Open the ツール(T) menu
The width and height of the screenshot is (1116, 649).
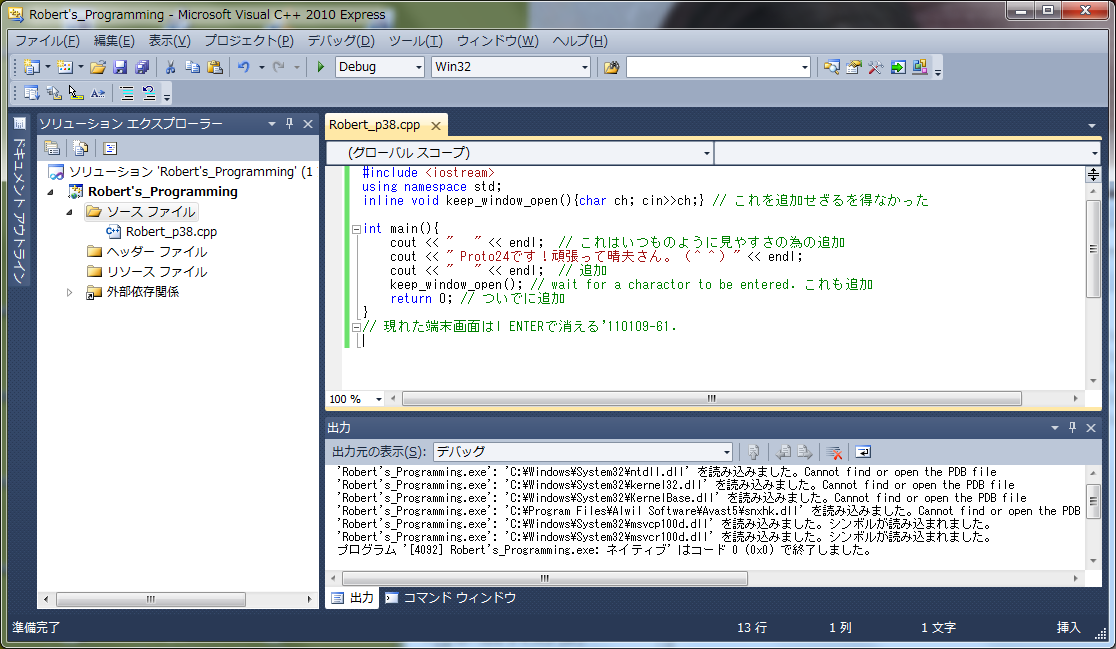[416, 41]
